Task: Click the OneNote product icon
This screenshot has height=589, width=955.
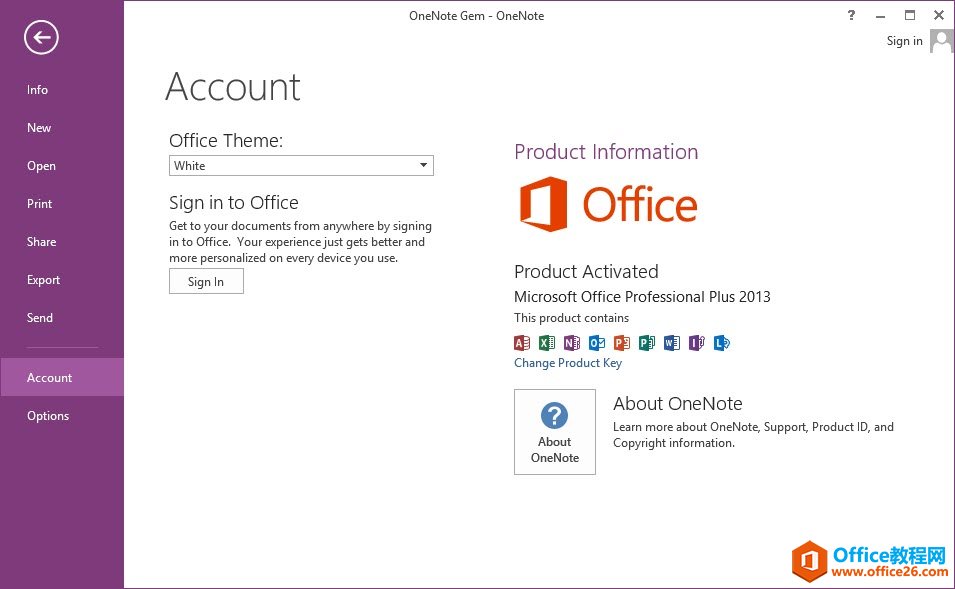Action: pos(571,343)
